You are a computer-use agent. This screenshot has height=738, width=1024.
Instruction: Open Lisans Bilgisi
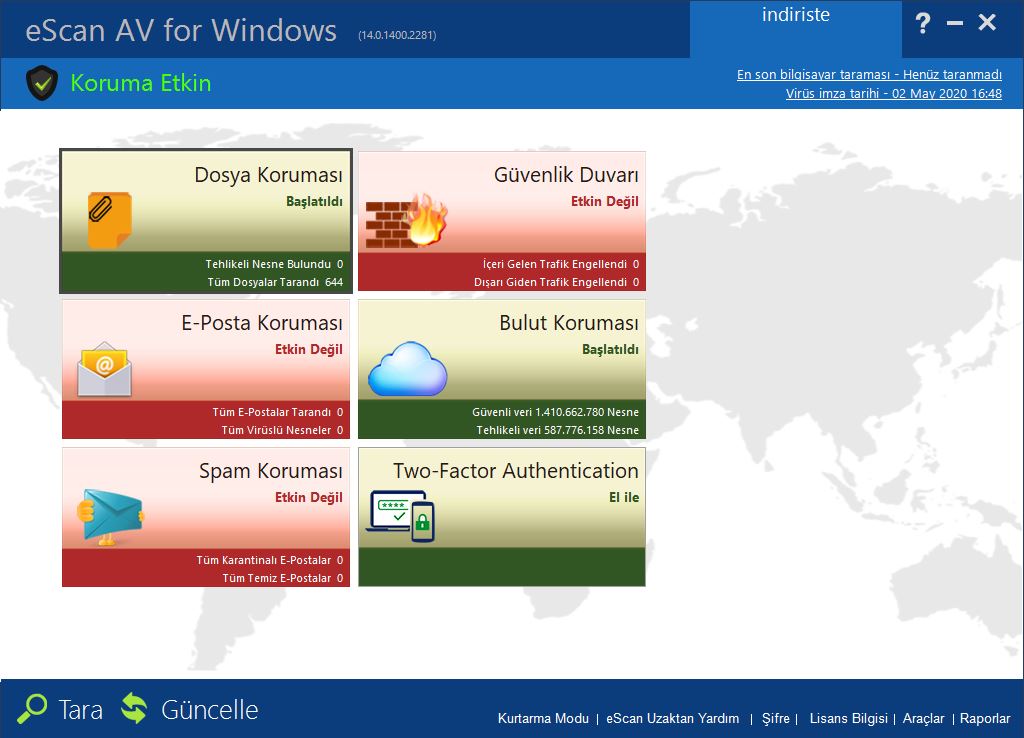coord(849,718)
